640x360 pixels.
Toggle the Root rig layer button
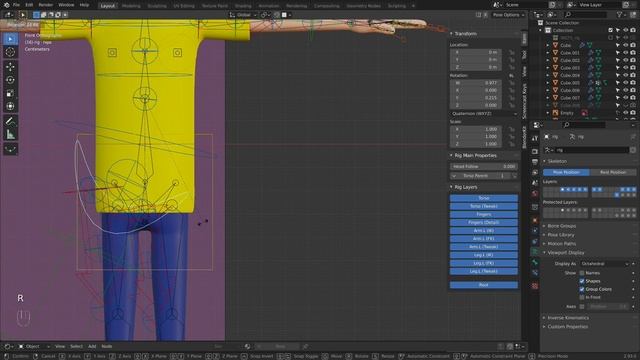point(484,285)
